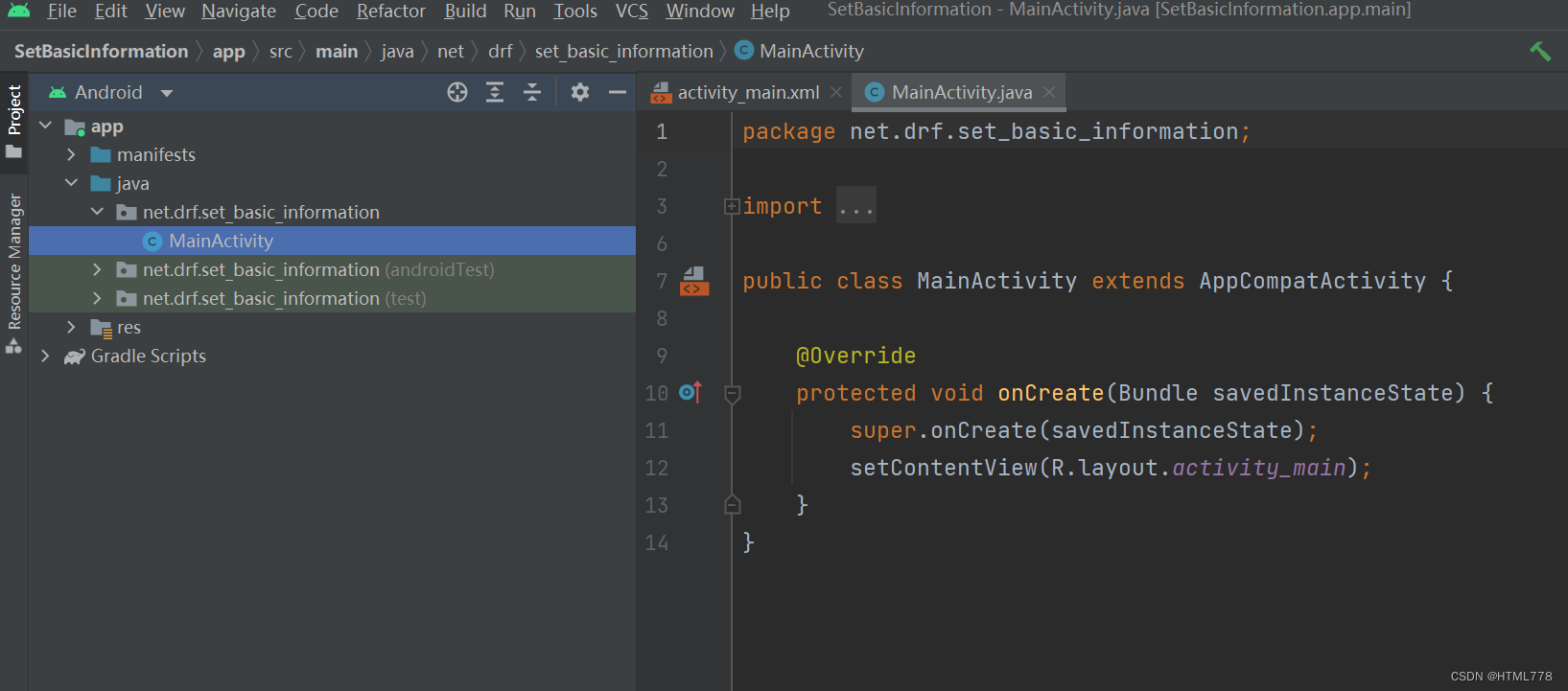
Task: Toggle the Resource Manager tool window tab
Action: (x=14, y=273)
